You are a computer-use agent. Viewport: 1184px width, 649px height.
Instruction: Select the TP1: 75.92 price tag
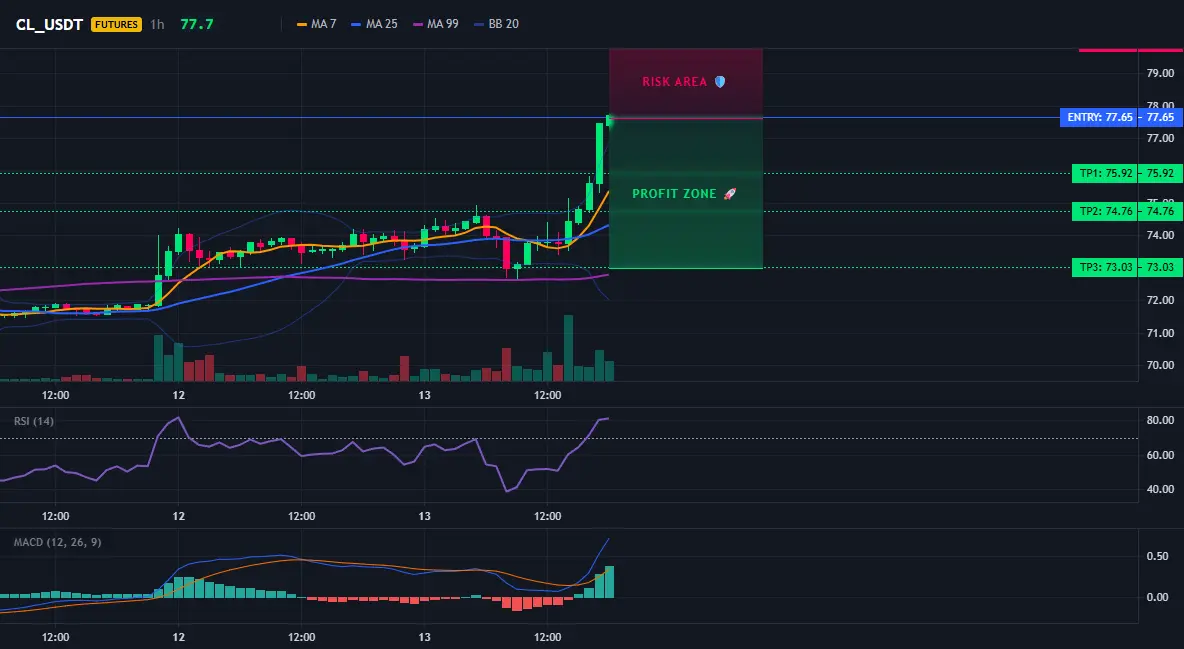pyautogui.click(x=1105, y=174)
